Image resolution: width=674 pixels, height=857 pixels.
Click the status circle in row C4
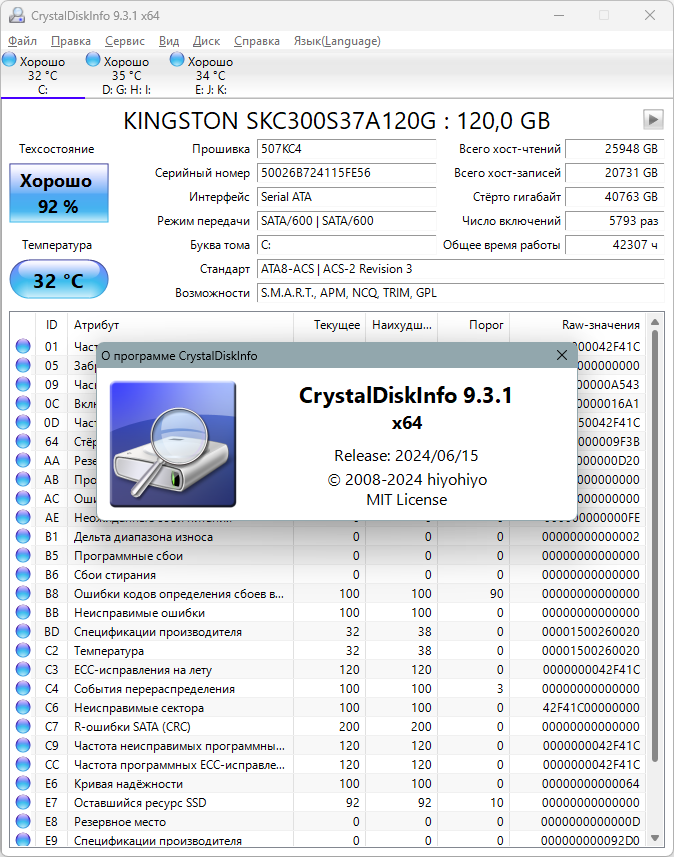[x=23, y=689]
